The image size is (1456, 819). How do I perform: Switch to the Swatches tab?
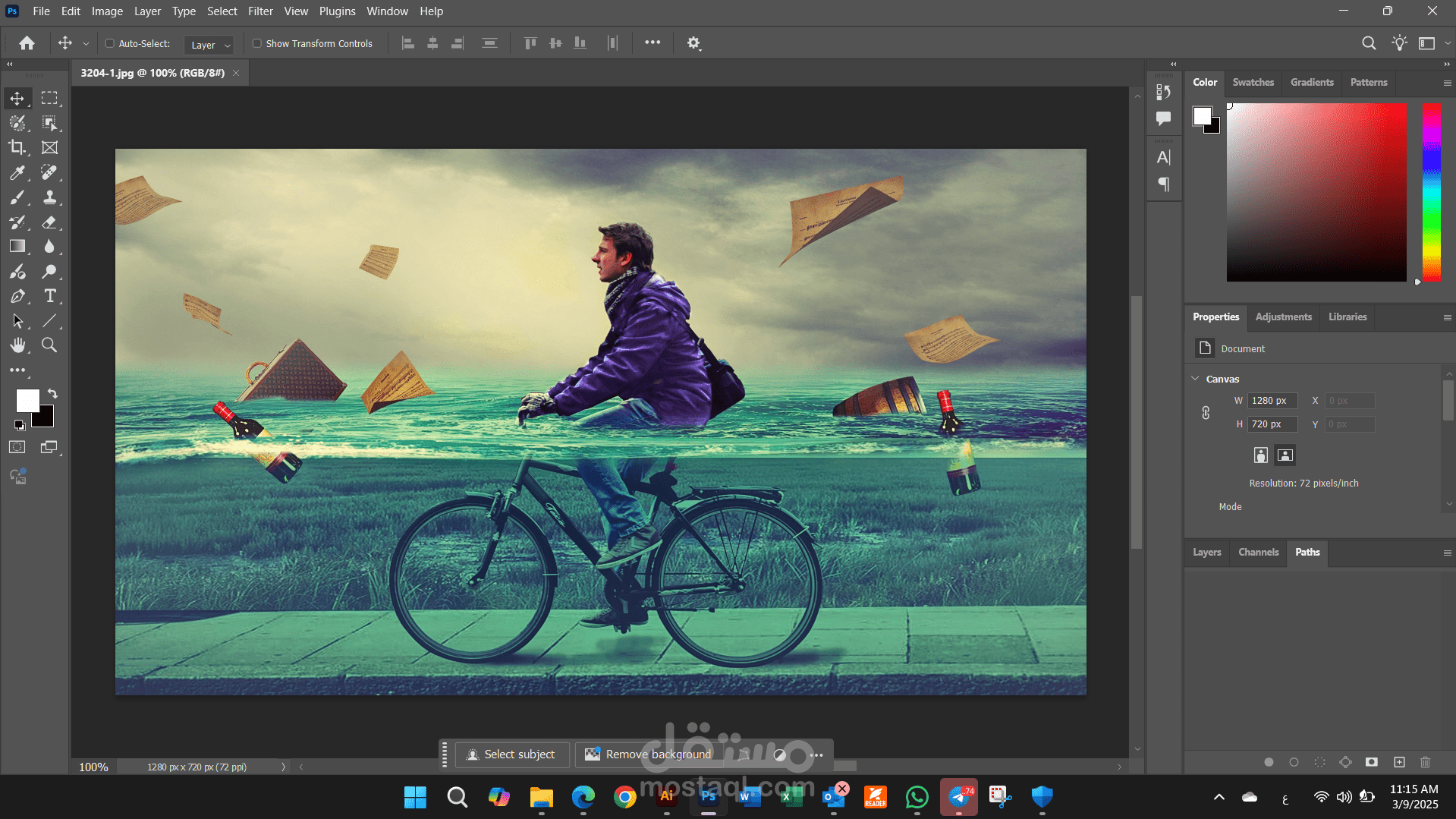[x=1253, y=82]
